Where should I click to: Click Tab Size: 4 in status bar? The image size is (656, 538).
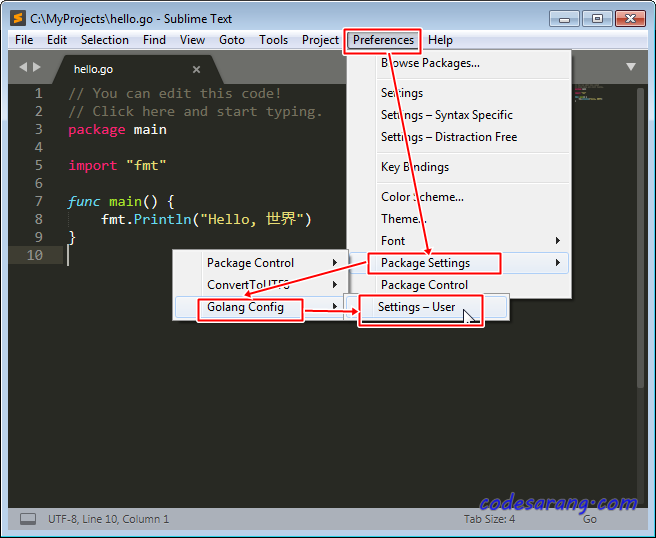(x=489, y=519)
